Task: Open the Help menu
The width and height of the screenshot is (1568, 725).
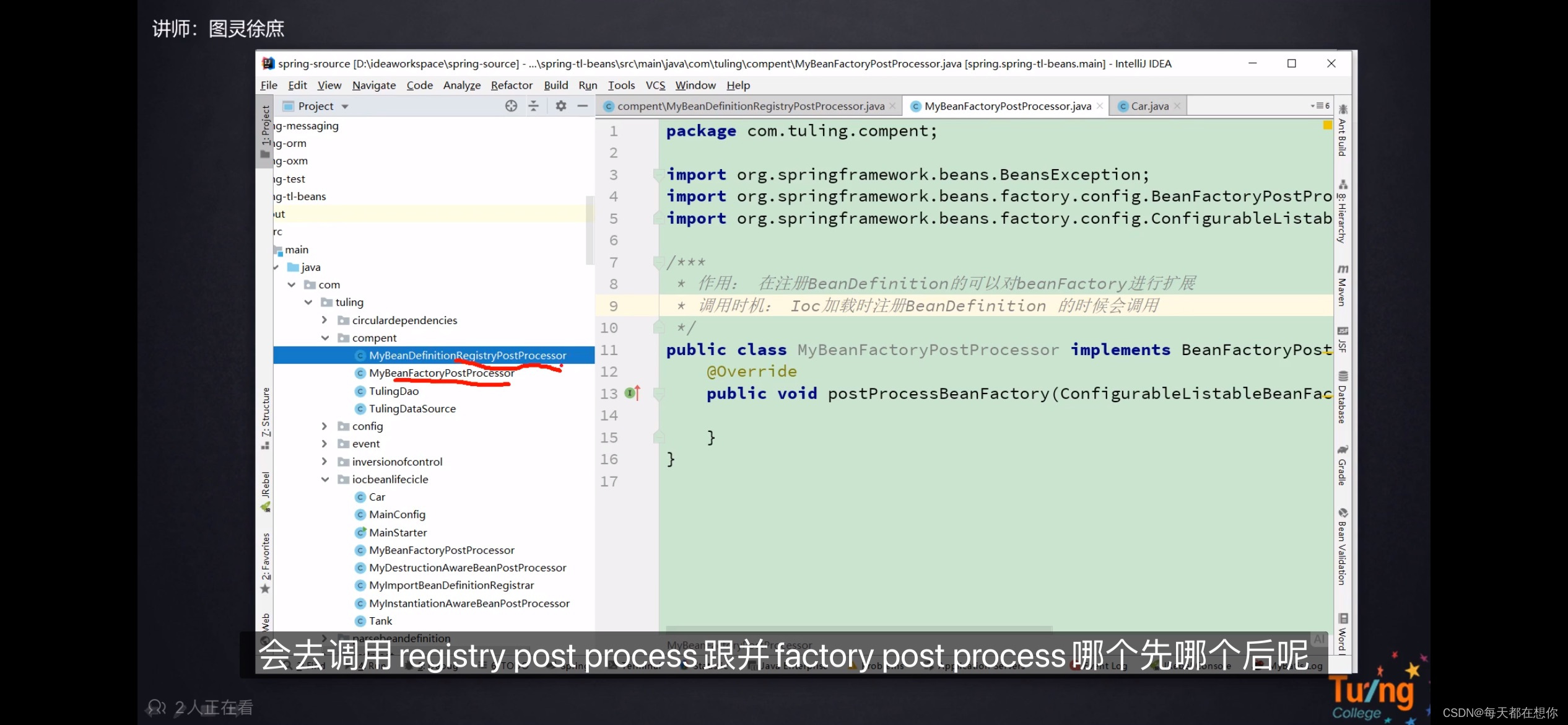Action: [x=738, y=85]
